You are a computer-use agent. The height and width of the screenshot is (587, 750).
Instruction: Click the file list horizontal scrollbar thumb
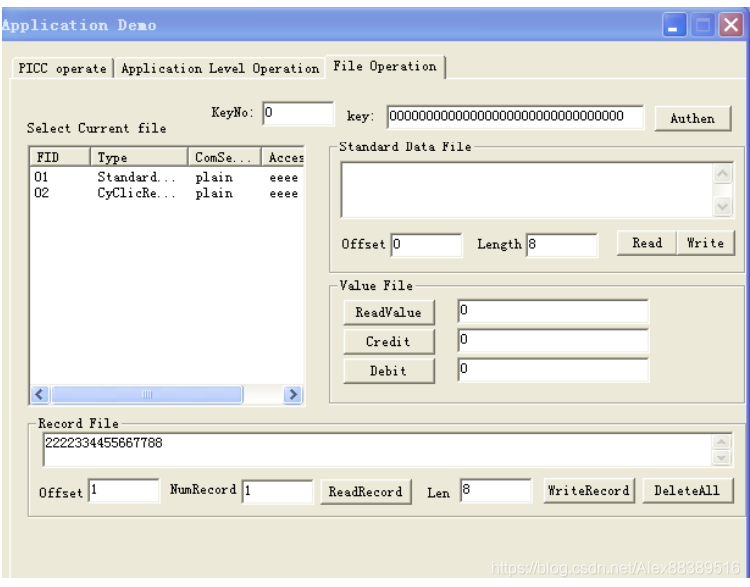tap(147, 395)
